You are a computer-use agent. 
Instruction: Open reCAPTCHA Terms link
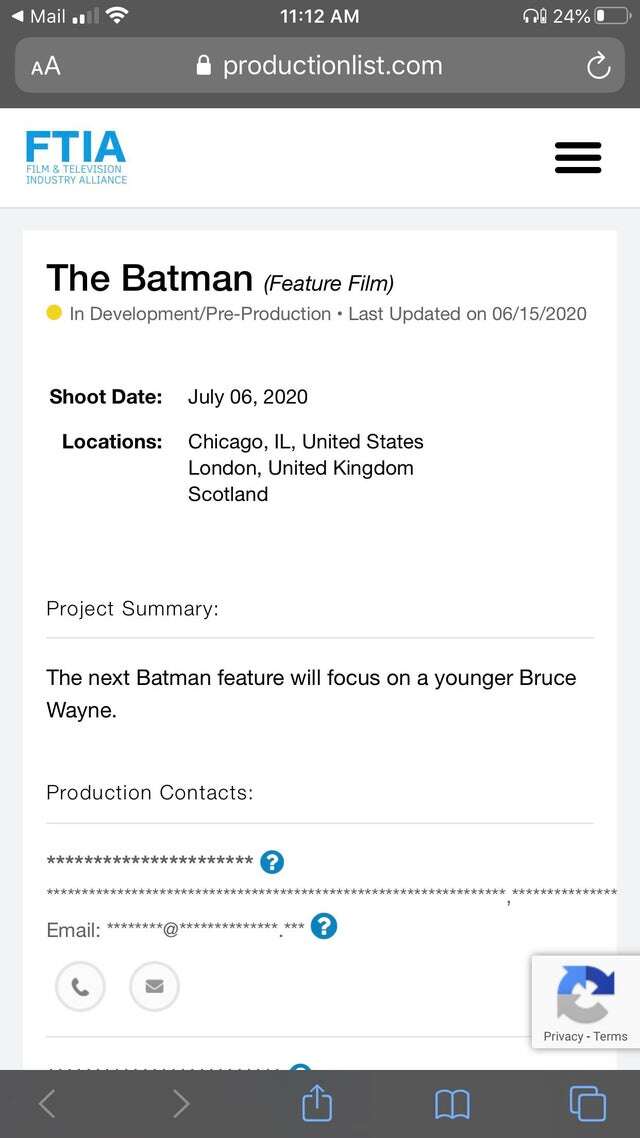(611, 1036)
